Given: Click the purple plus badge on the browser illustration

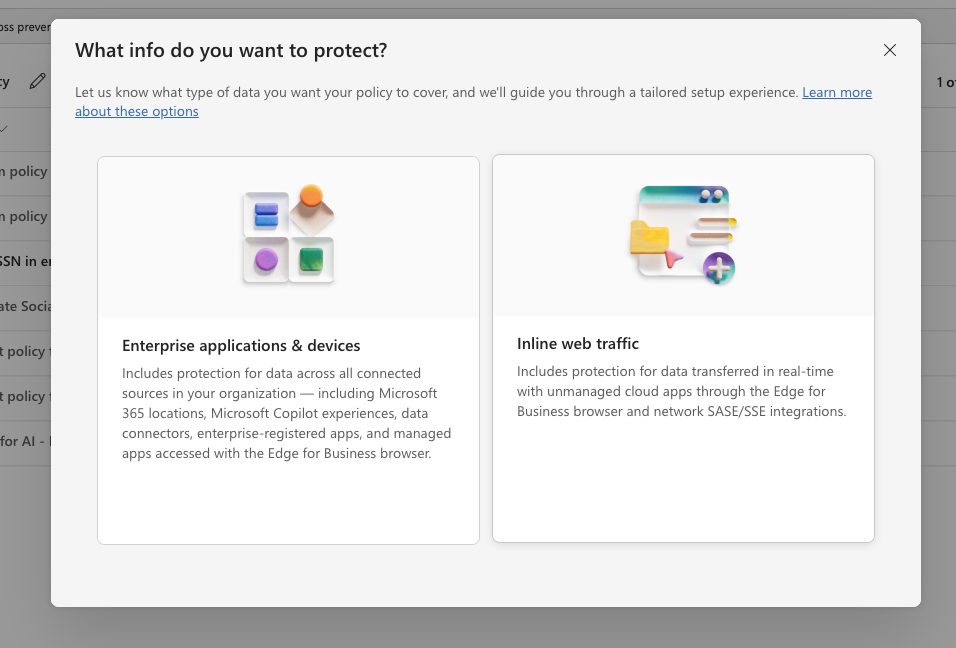Looking at the screenshot, I should [x=719, y=268].
